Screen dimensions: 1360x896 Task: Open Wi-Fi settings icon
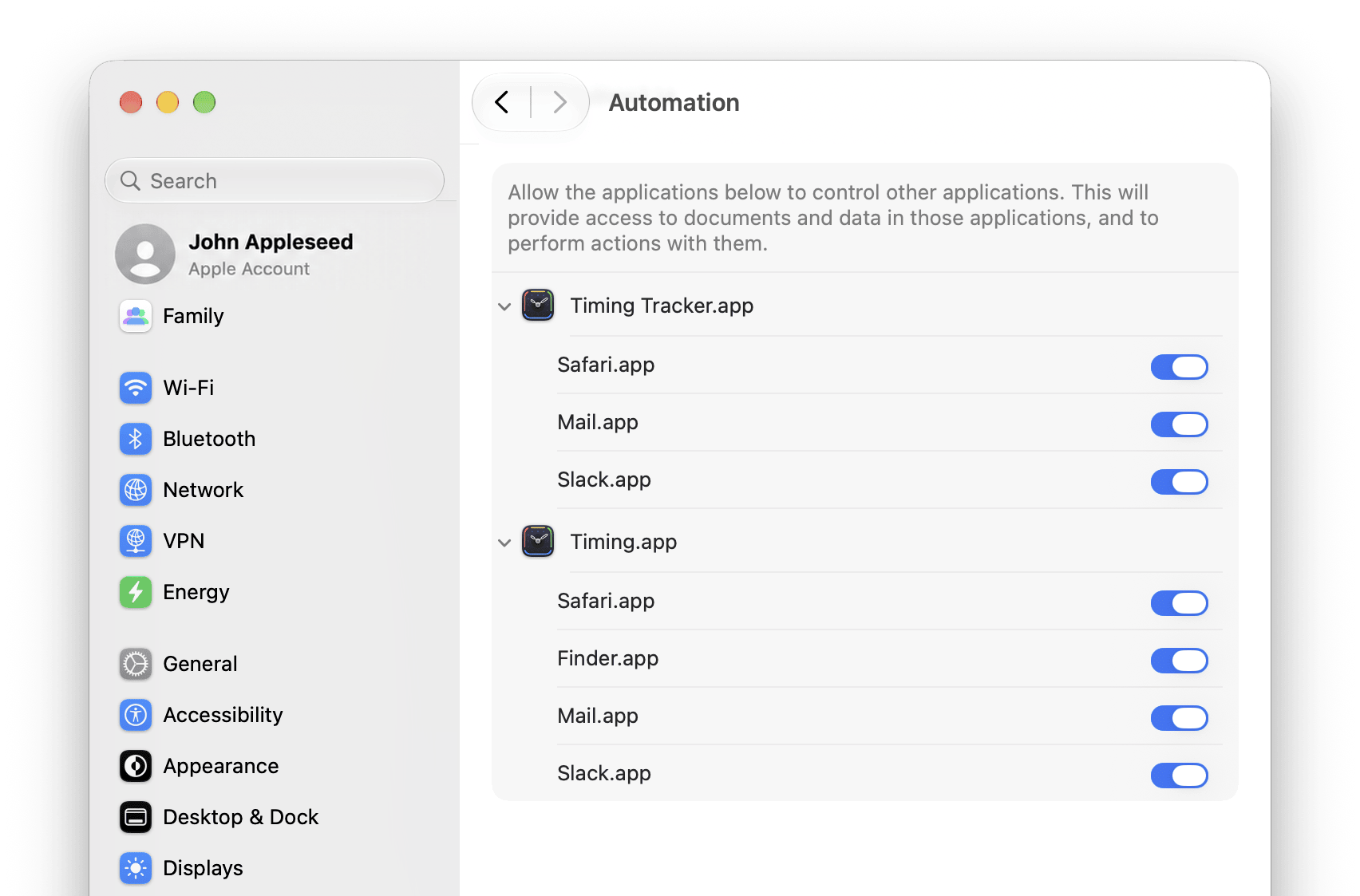[136, 388]
